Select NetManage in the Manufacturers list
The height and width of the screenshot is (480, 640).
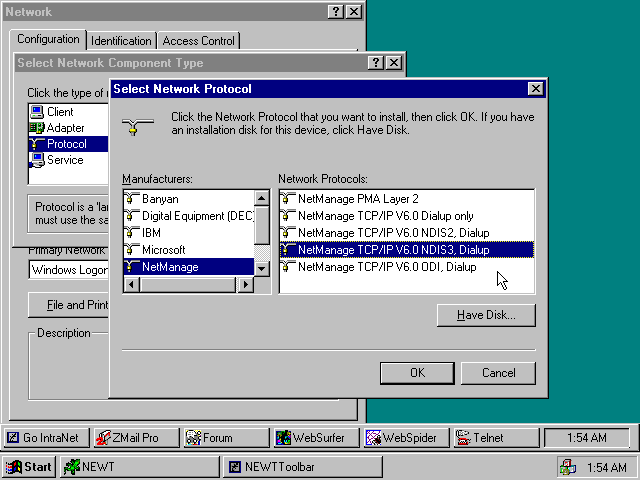[189, 267]
